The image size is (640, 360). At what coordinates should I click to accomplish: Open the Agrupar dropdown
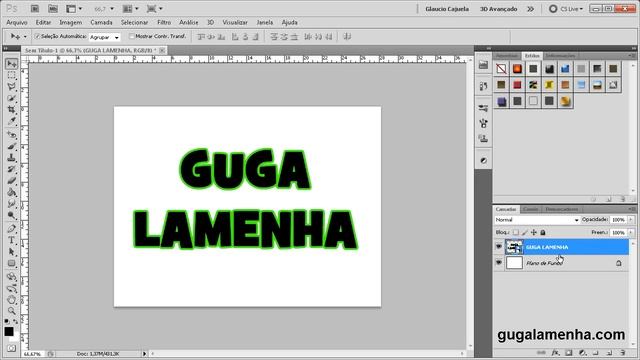[x=104, y=37]
